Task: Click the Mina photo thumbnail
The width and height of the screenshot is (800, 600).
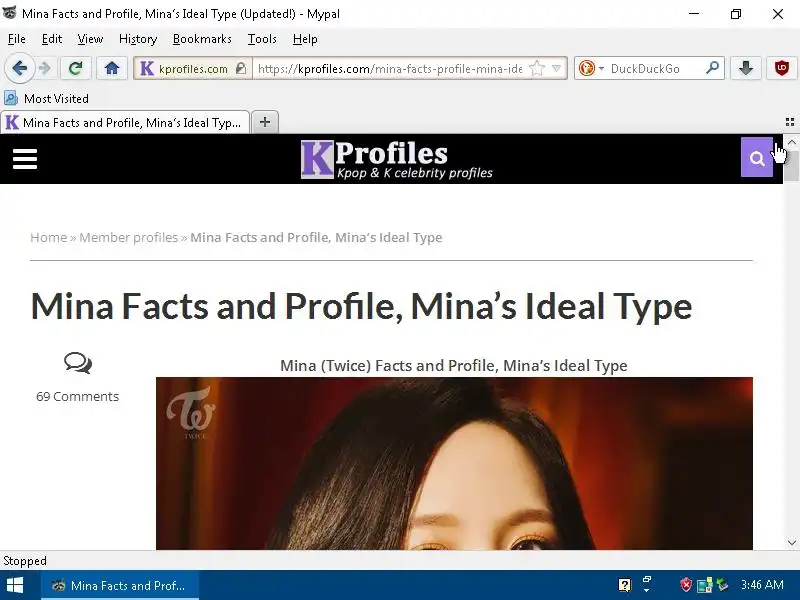Action: click(454, 463)
